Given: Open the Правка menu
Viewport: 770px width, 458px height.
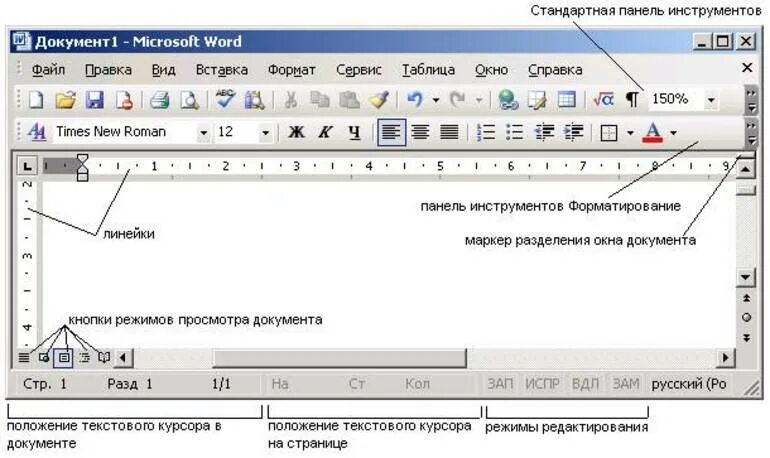Looking at the screenshot, I should pyautogui.click(x=108, y=70).
